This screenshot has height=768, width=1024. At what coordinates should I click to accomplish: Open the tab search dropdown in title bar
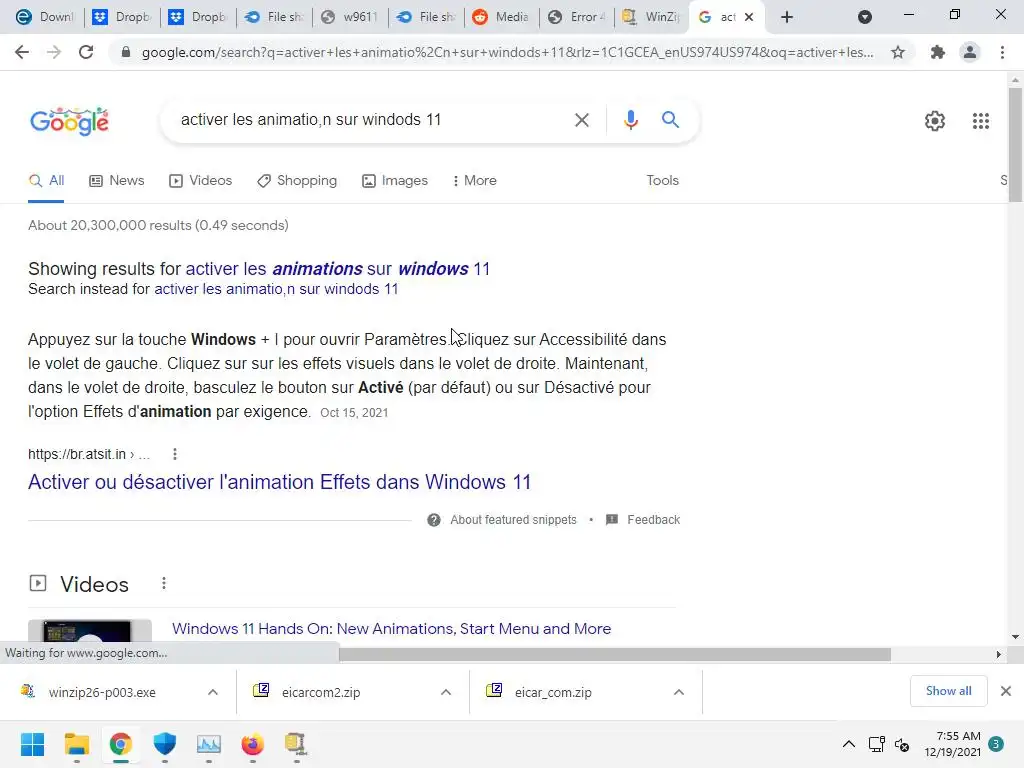pos(865,17)
